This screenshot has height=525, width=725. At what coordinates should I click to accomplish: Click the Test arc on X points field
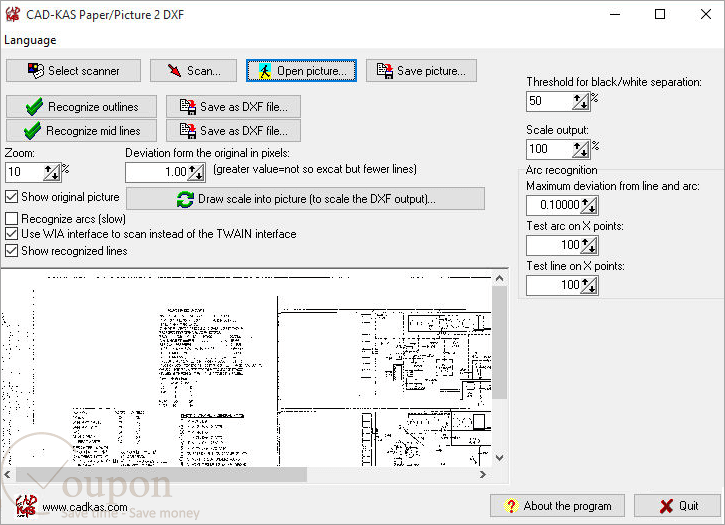(553, 245)
